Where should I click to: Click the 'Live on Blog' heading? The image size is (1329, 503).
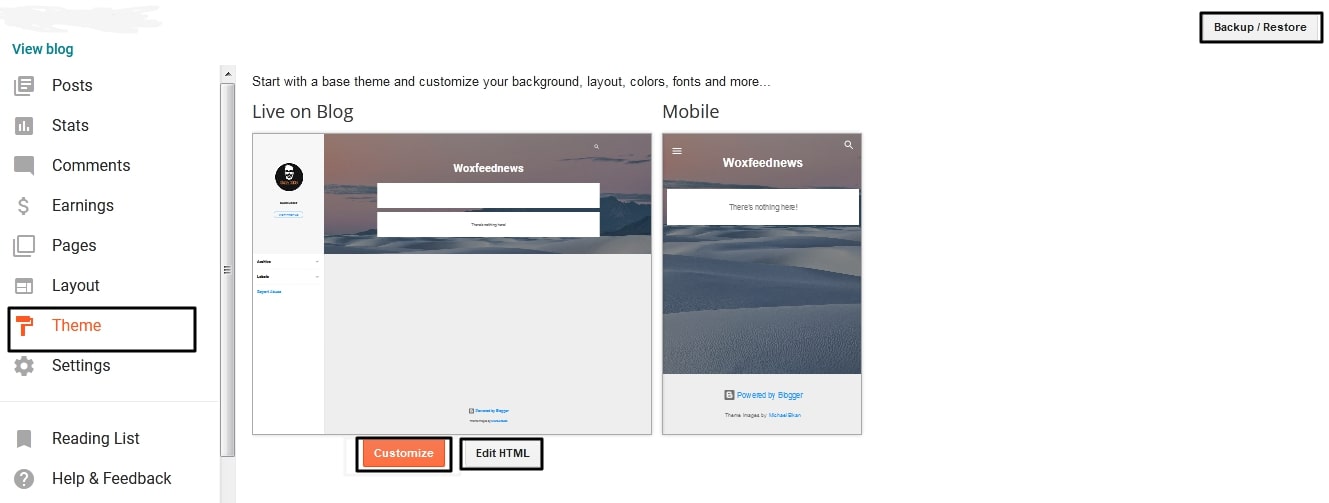(303, 111)
